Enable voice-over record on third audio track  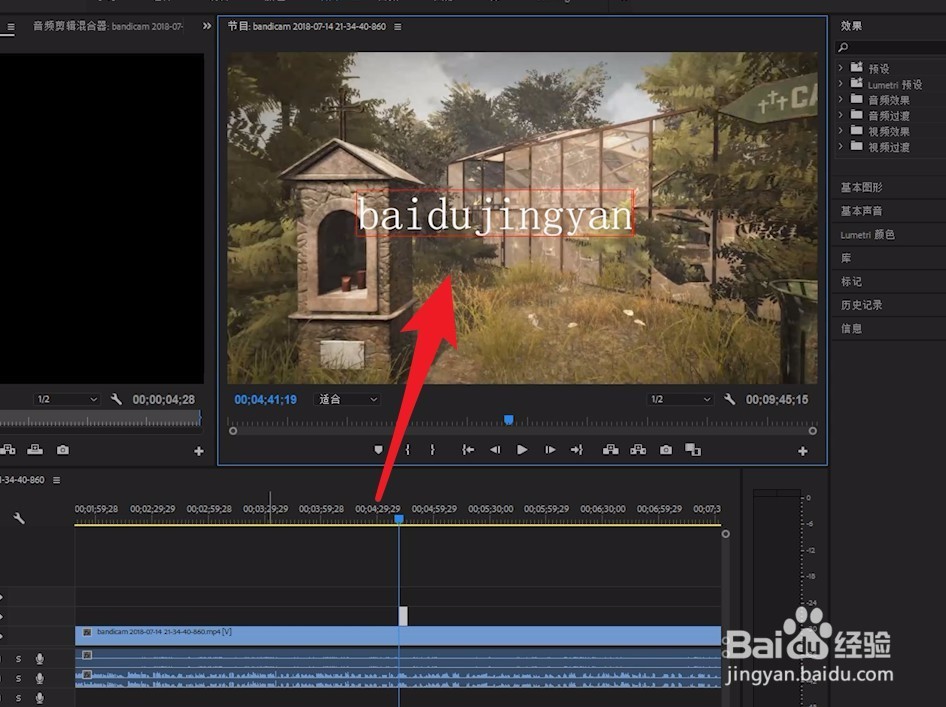[x=40, y=698]
